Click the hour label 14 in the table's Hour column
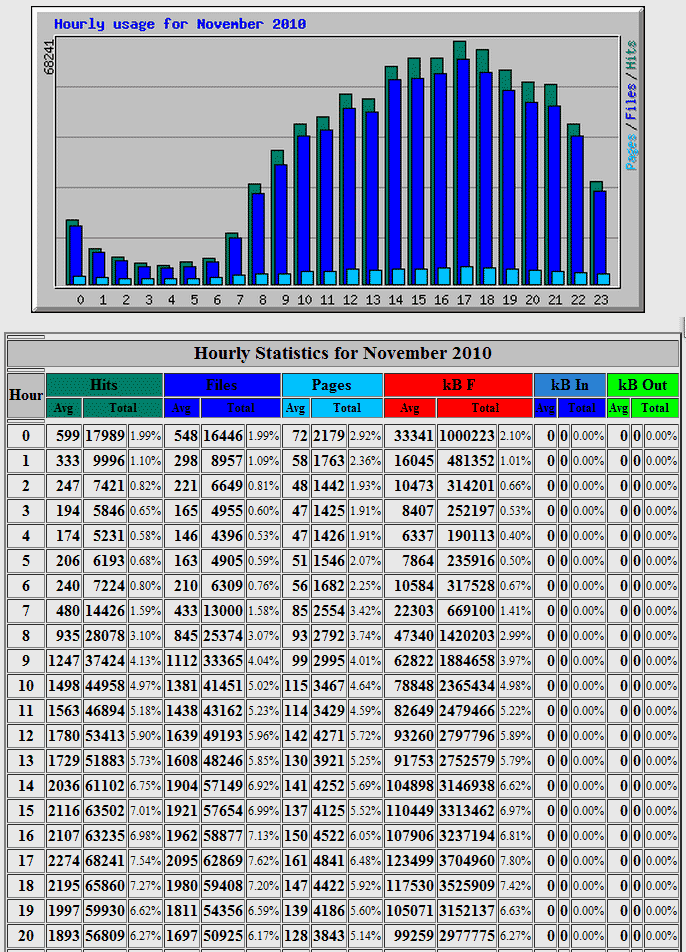Image resolution: width=686 pixels, height=952 pixels. coord(26,786)
